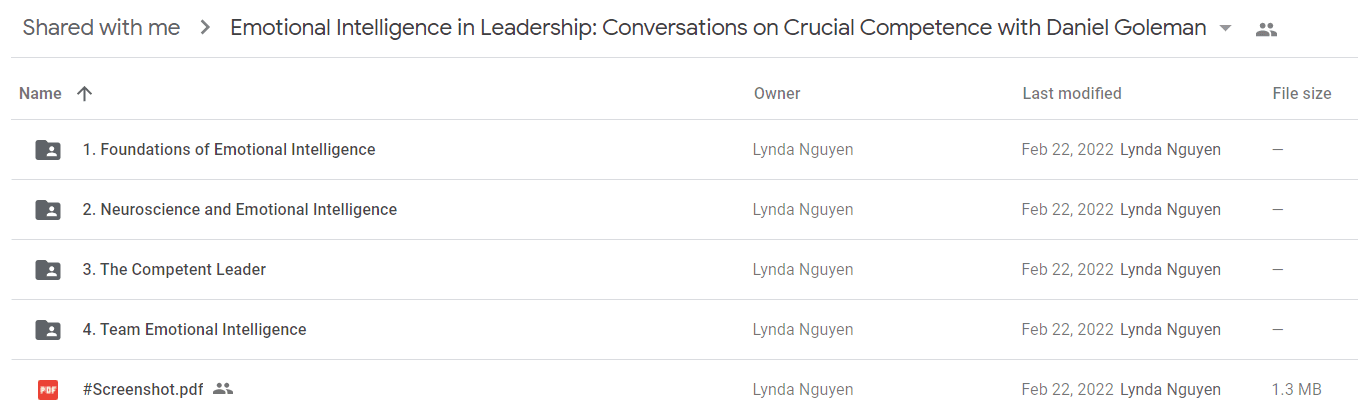Click the shared people icon beside #Screenshot.pdf
Screen dimensions: 1358x416
point(223,389)
